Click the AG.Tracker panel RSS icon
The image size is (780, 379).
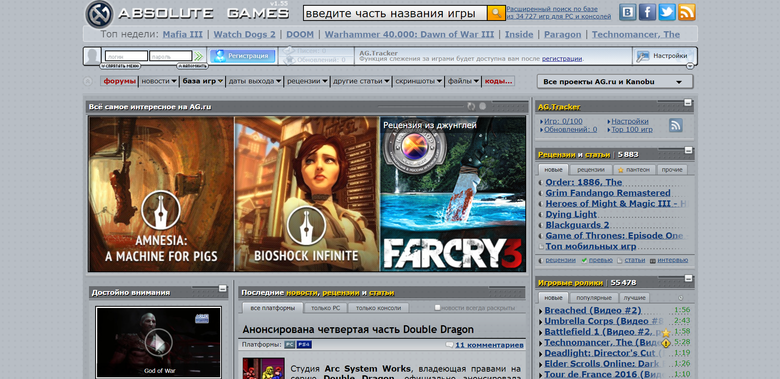pyautogui.click(x=676, y=125)
